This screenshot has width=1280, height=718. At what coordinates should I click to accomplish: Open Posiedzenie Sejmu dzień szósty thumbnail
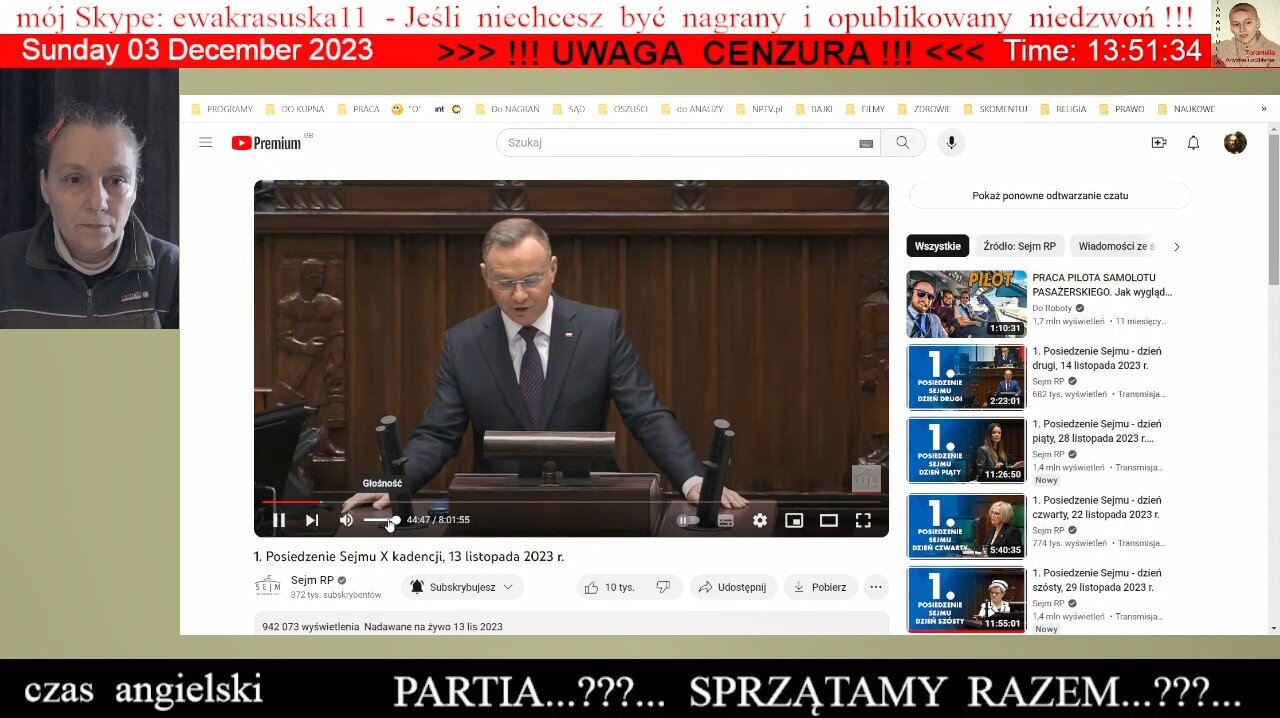click(966, 600)
